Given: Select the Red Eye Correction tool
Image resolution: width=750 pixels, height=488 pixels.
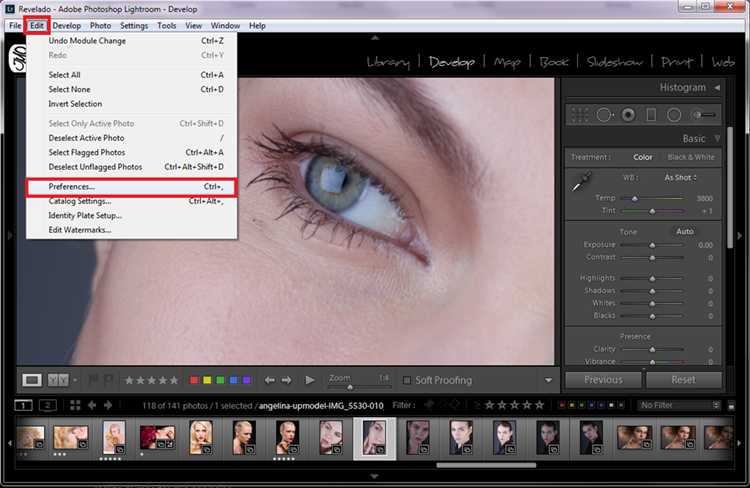Looking at the screenshot, I should 628,115.
